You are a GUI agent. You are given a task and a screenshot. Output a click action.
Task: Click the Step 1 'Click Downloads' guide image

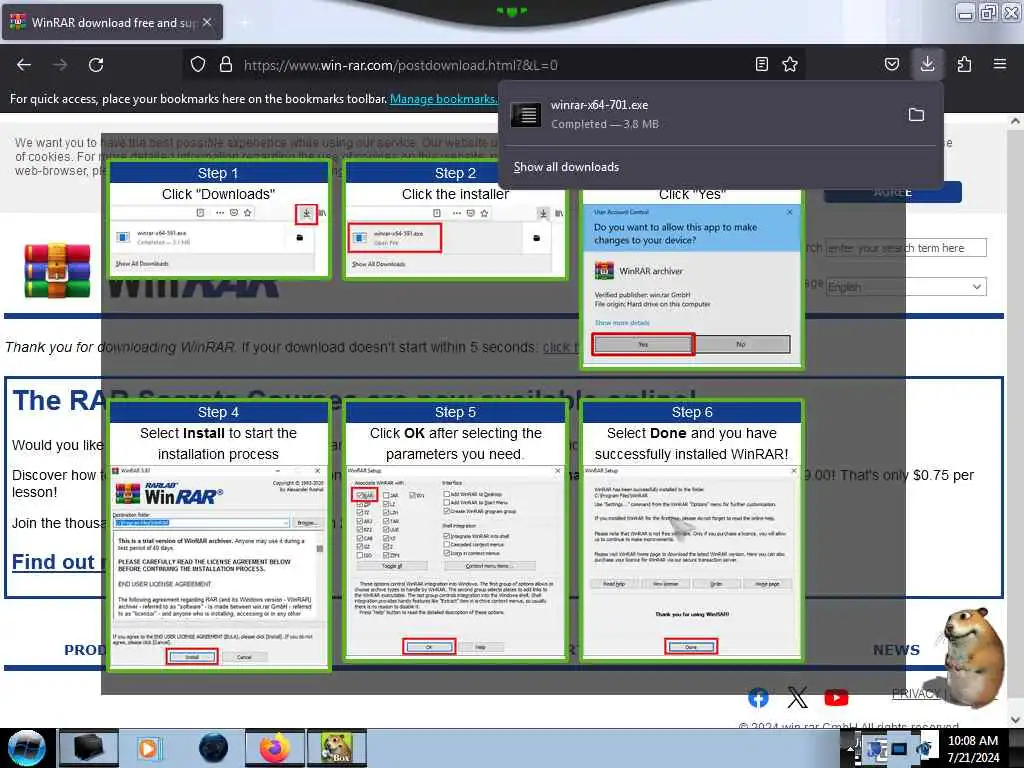pos(219,220)
